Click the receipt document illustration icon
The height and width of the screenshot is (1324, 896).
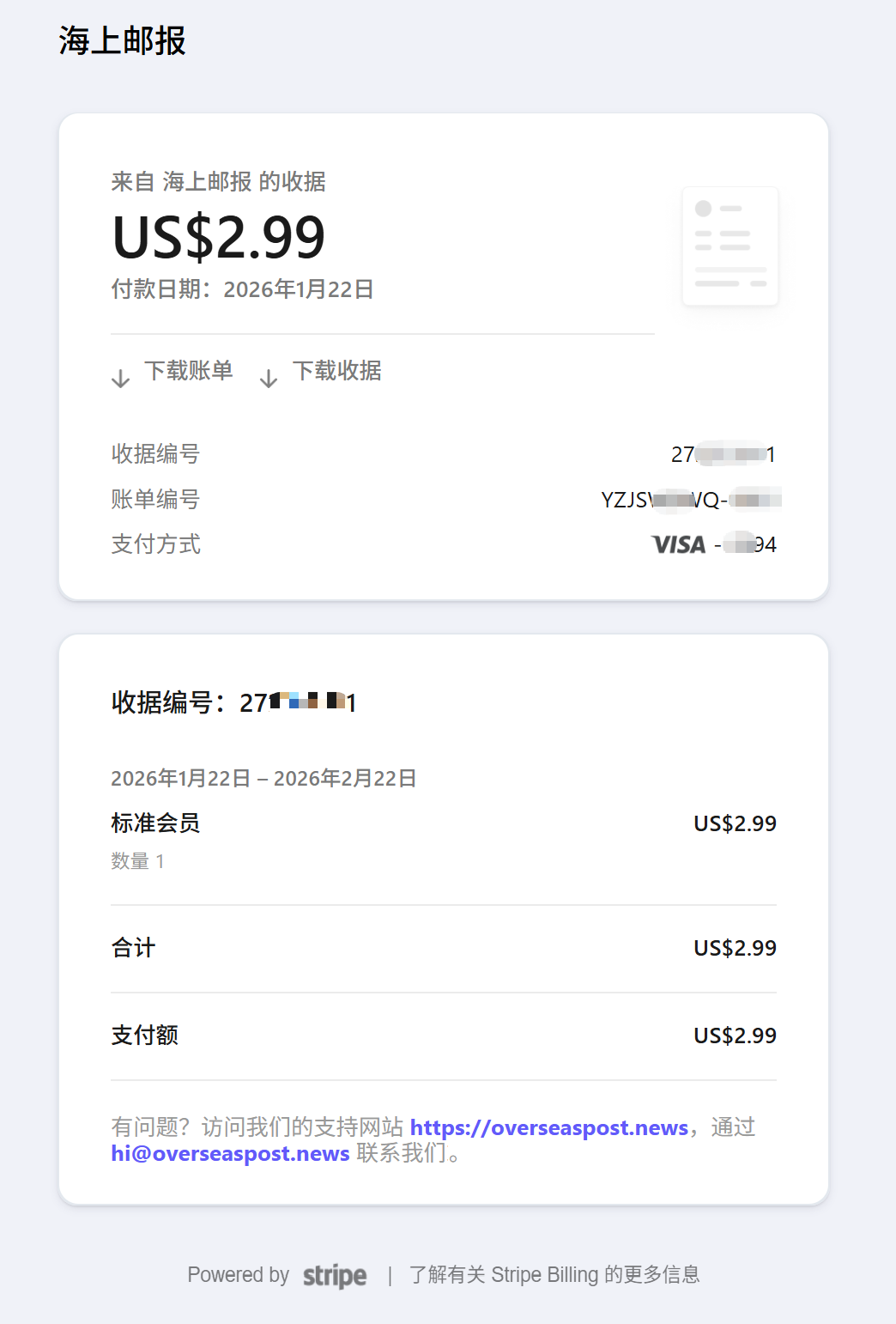point(730,246)
